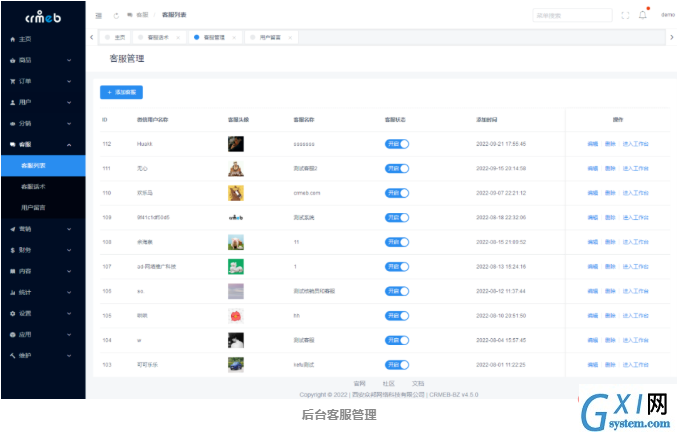This screenshot has height=432, width=677.
Task: Click the home icon beside 主页
Action: (x=13, y=39)
